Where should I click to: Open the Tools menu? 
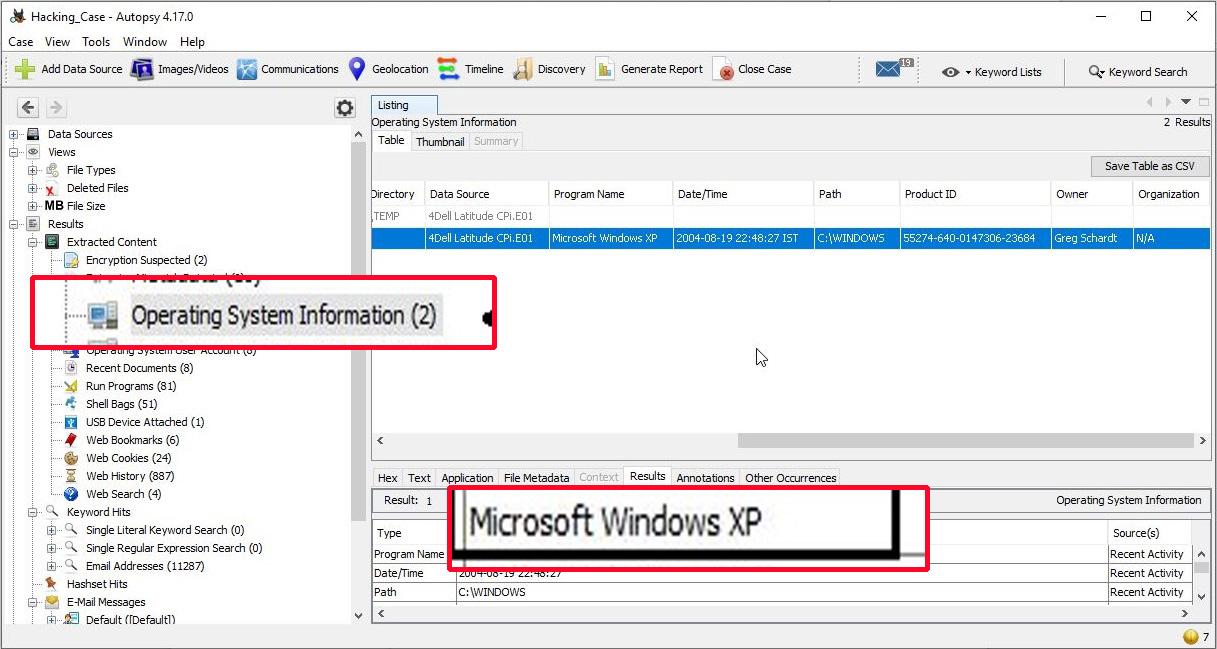pyautogui.click(x=96, y=42)
